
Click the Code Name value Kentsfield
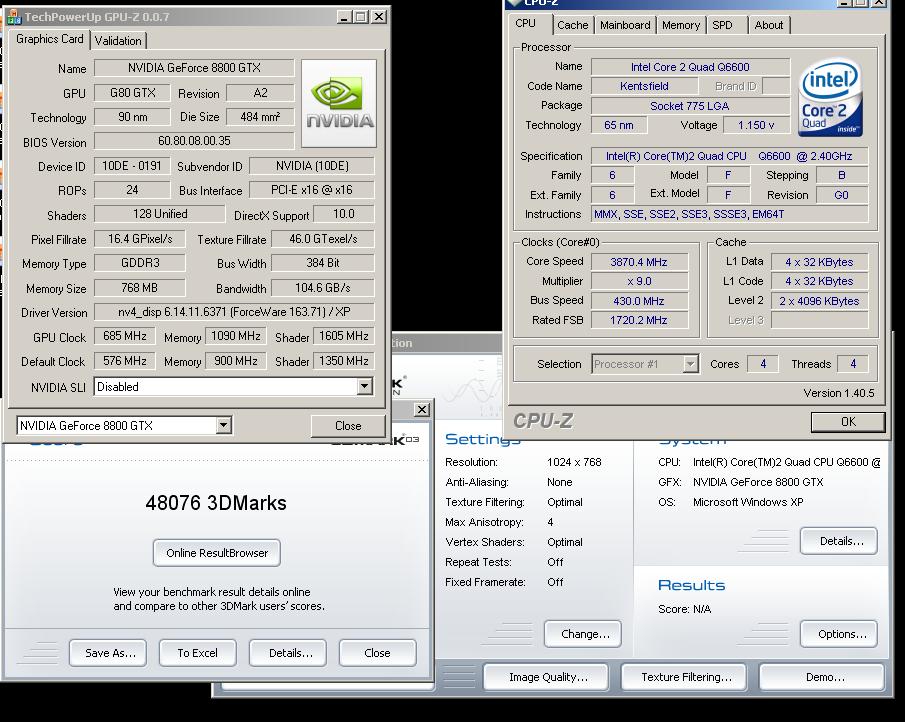644,86
